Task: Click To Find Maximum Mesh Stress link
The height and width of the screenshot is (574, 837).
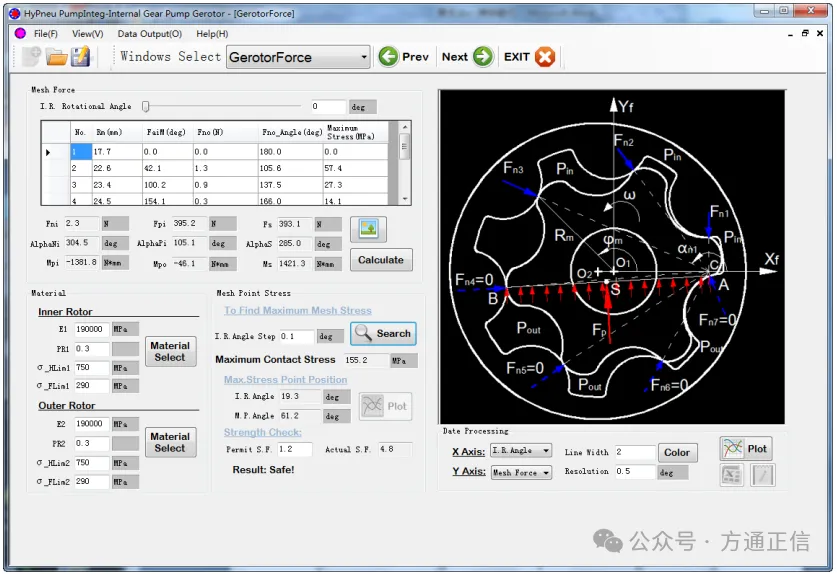Action: coord(298,310)
